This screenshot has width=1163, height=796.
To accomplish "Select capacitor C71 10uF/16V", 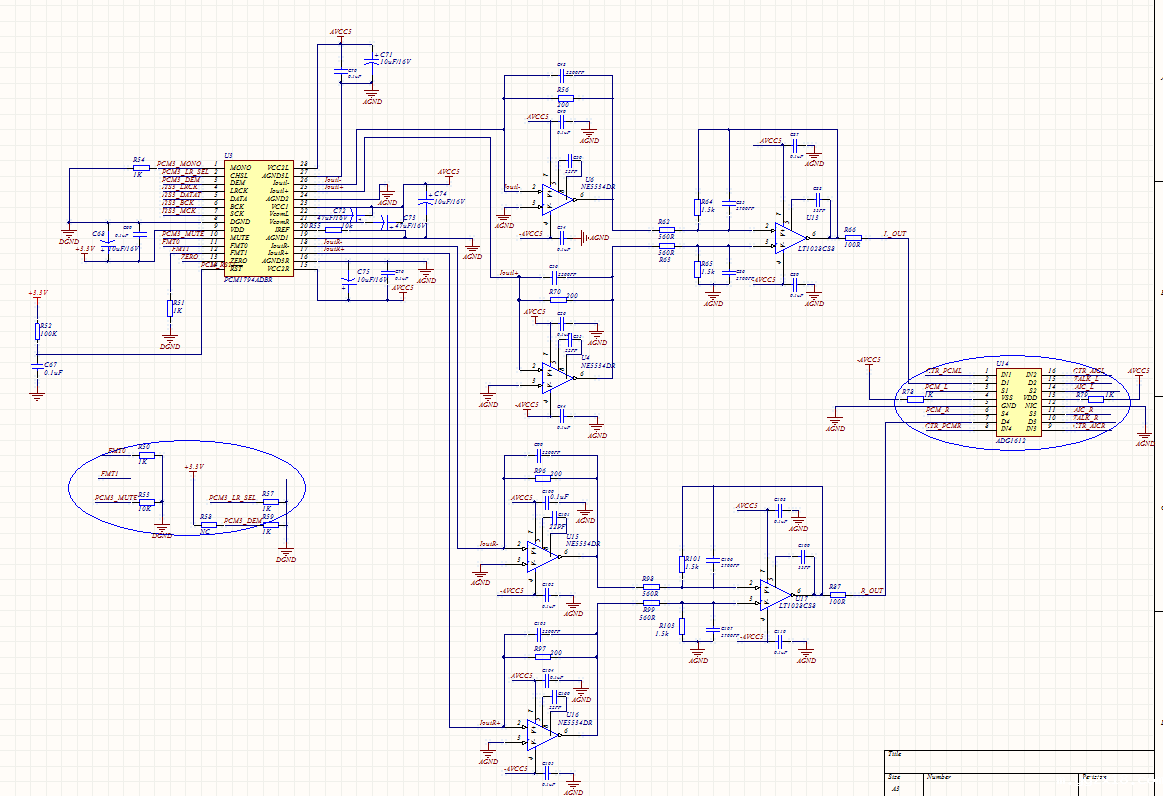I will [x=371, y=61].
